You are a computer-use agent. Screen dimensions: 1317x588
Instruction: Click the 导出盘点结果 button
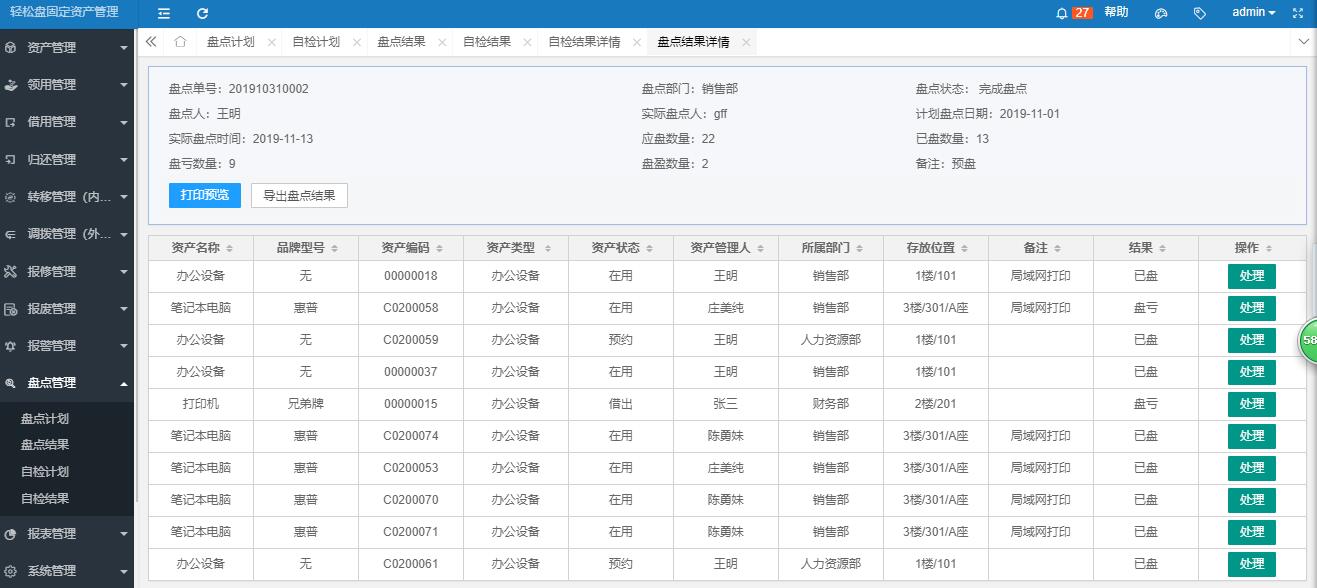[299, 195]
